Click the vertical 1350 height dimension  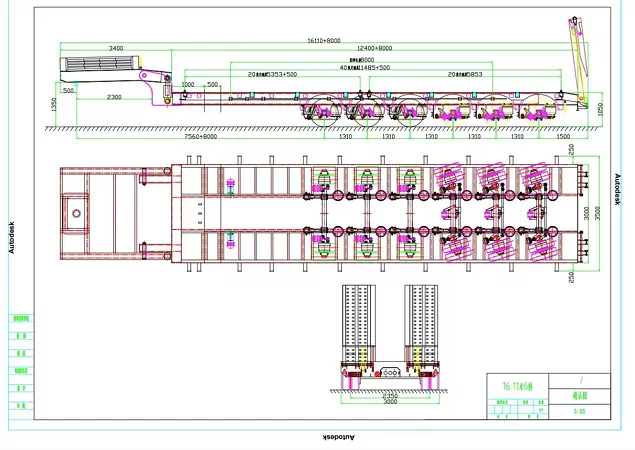point(55,104)
